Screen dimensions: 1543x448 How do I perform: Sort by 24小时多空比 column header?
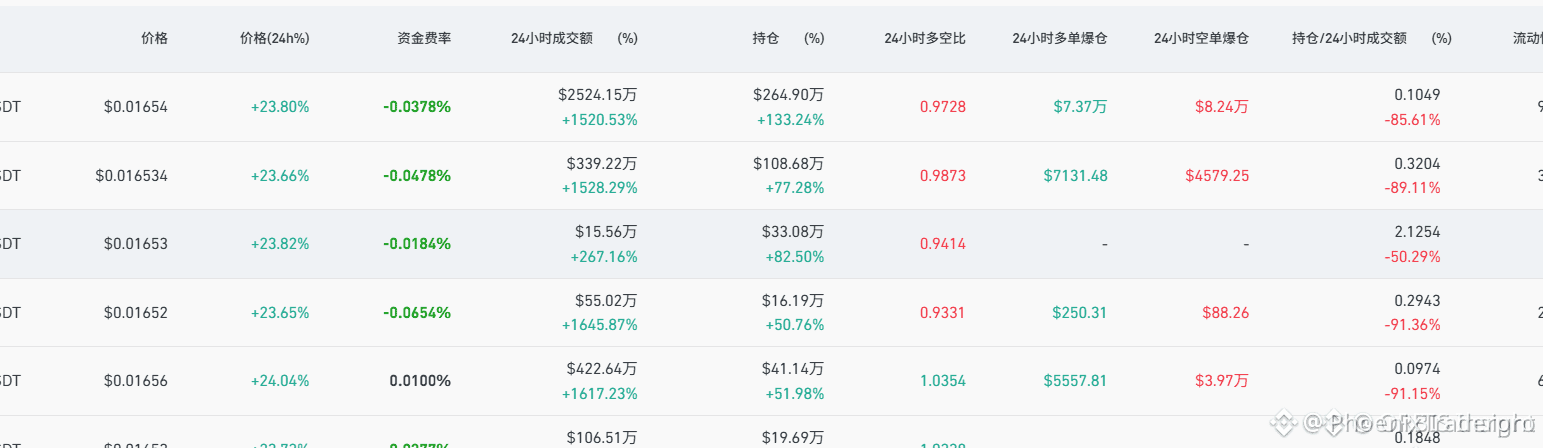pos(925,38)
